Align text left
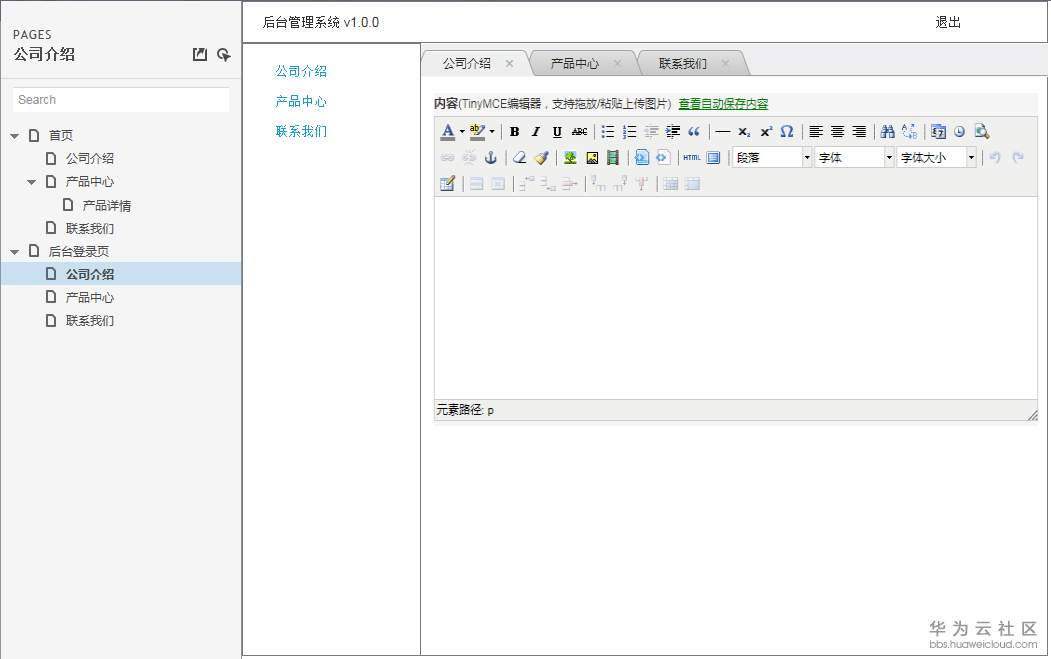 pos(816,132)
